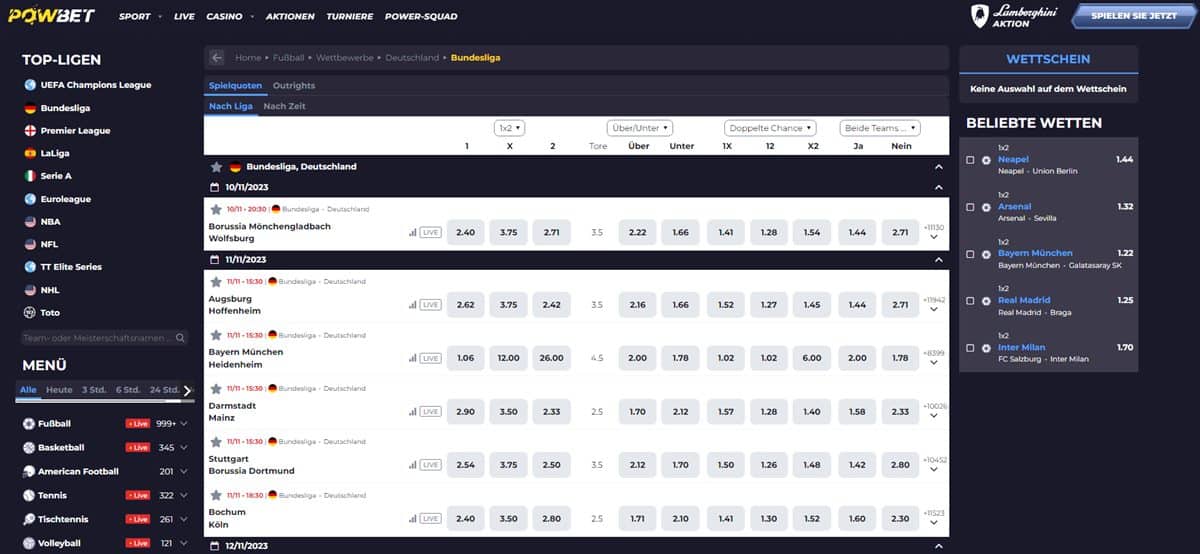Click the search magnifier in team search box
Screen dimensions: 1200x554
(x=180, y=338)
